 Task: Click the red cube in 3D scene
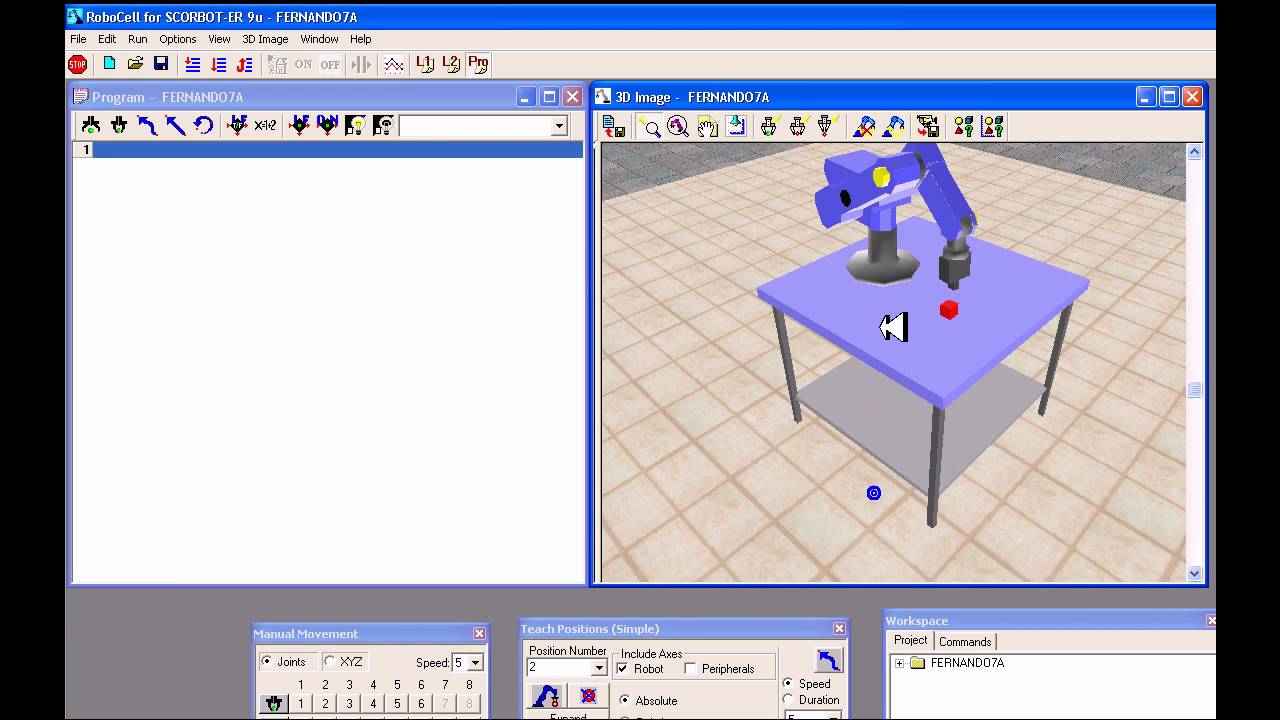[x=949, y=310]
